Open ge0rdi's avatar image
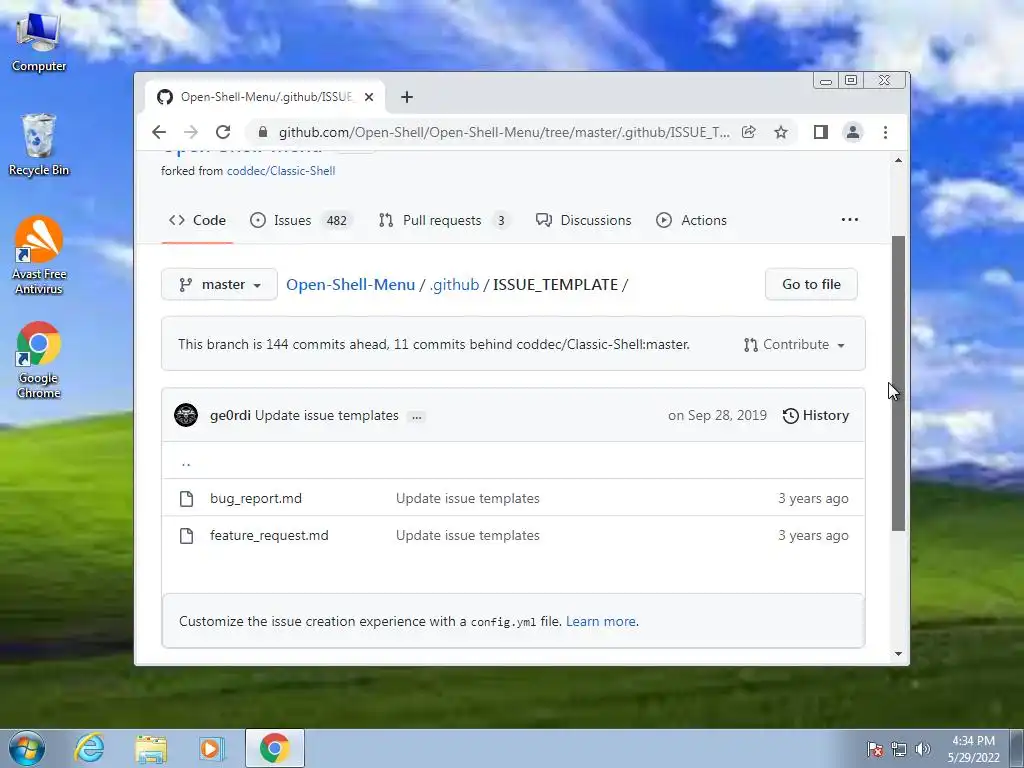The image size is (1024, 768). (x=186, y=415)
